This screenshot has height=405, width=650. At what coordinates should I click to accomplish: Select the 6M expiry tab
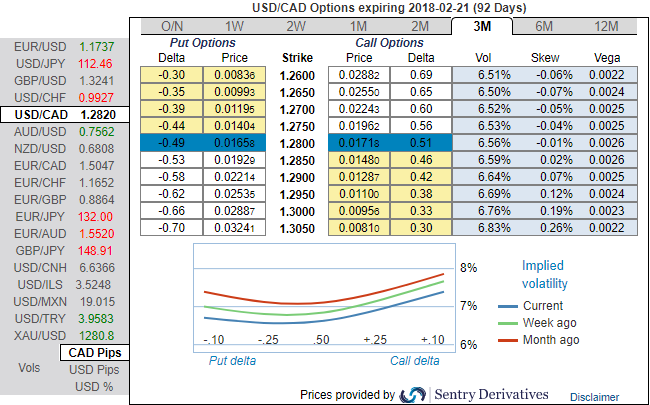545,25
